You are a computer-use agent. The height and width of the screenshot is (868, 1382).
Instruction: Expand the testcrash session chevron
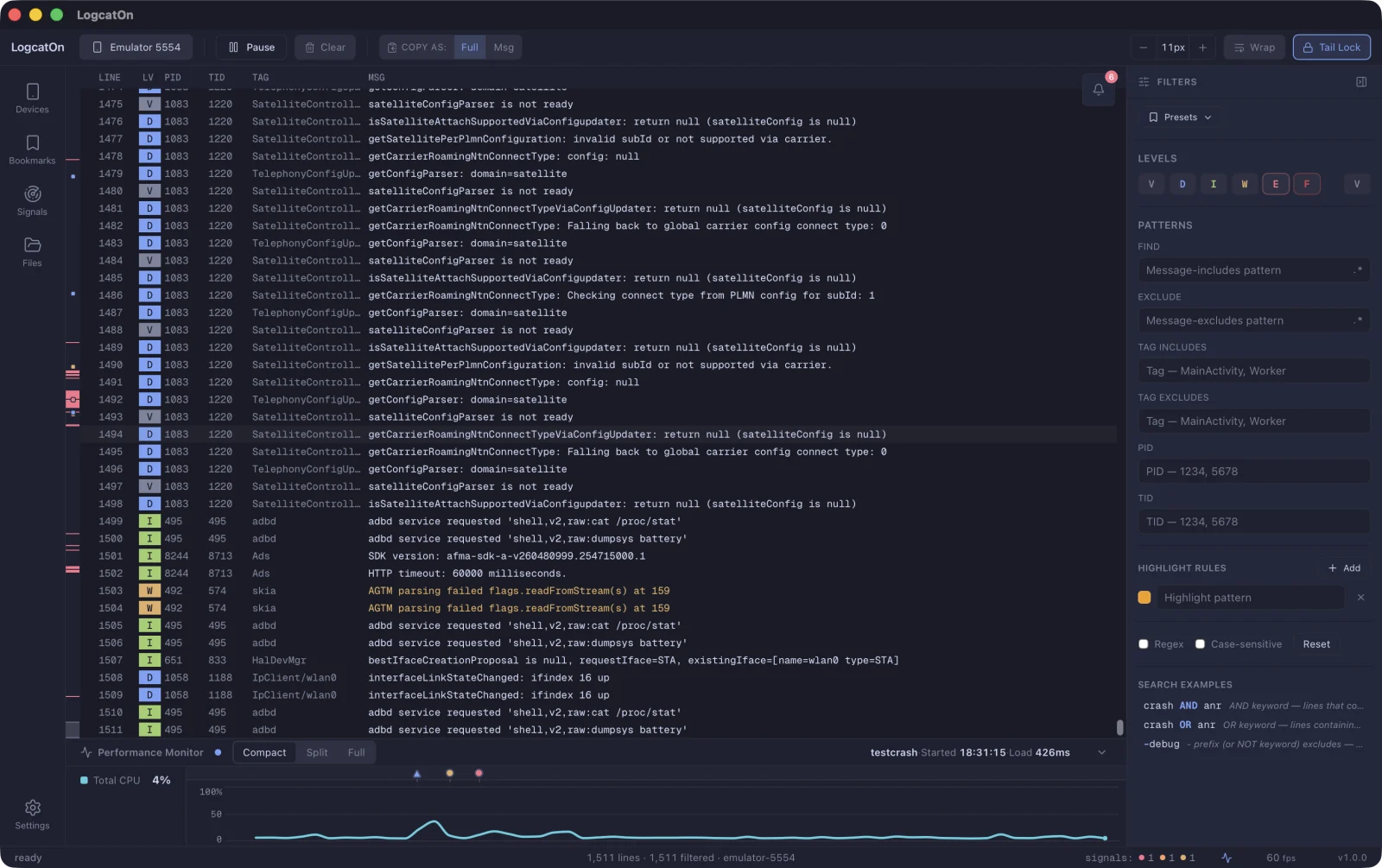[1102, 752]
